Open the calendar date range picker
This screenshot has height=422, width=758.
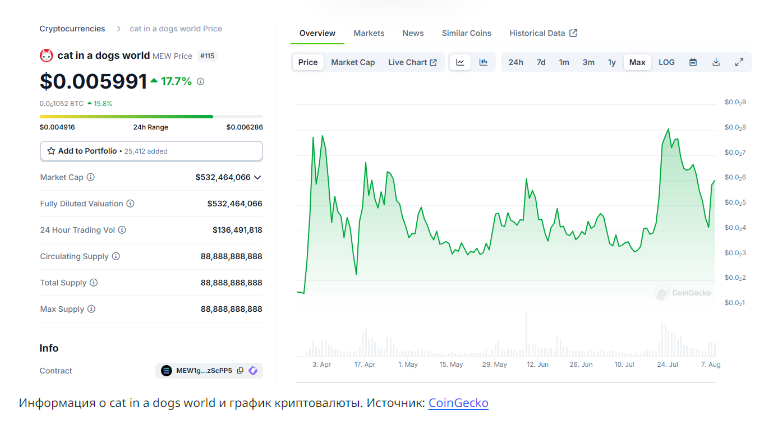[x=693, y=62]
